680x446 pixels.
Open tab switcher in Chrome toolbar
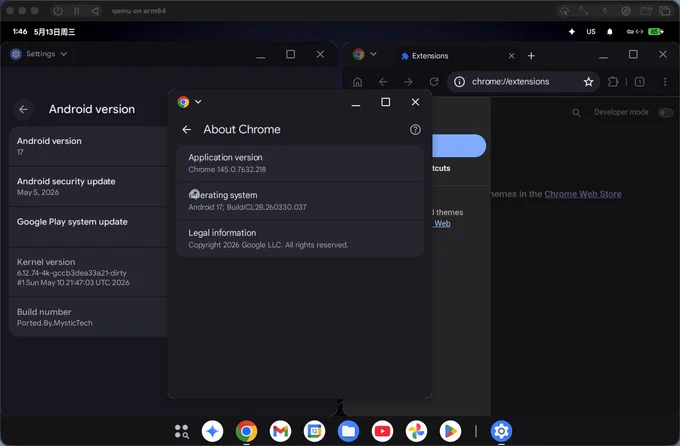click(x=639, y=82)
